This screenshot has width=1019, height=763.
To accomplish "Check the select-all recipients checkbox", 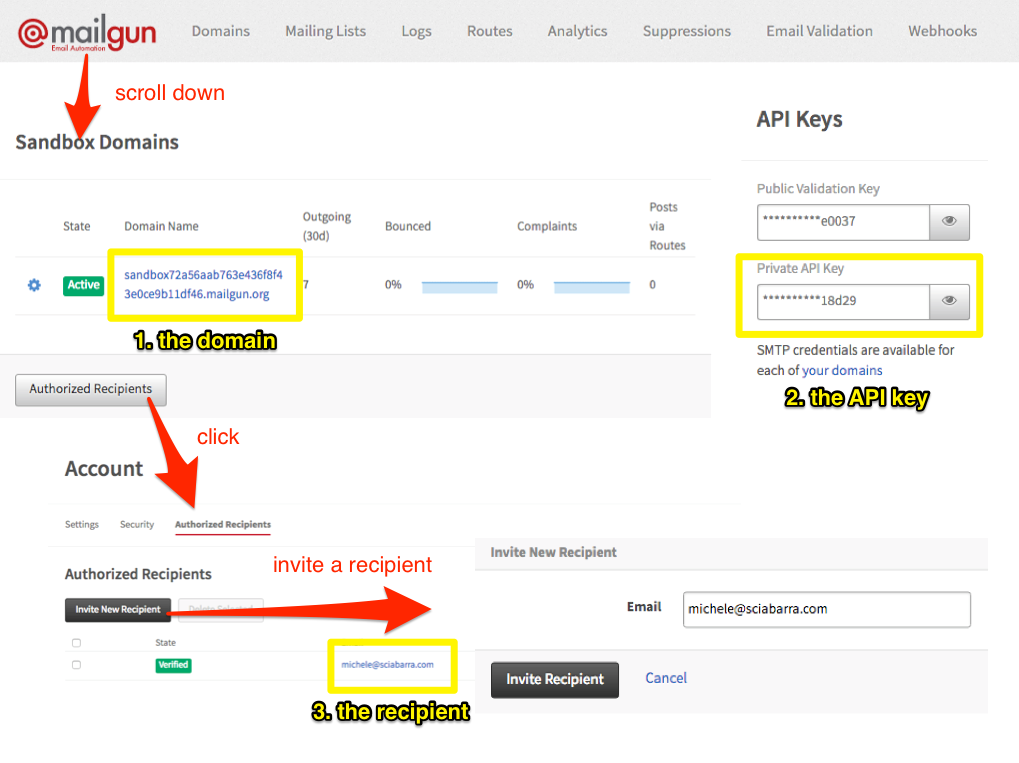I will click(x=77, y=643).
